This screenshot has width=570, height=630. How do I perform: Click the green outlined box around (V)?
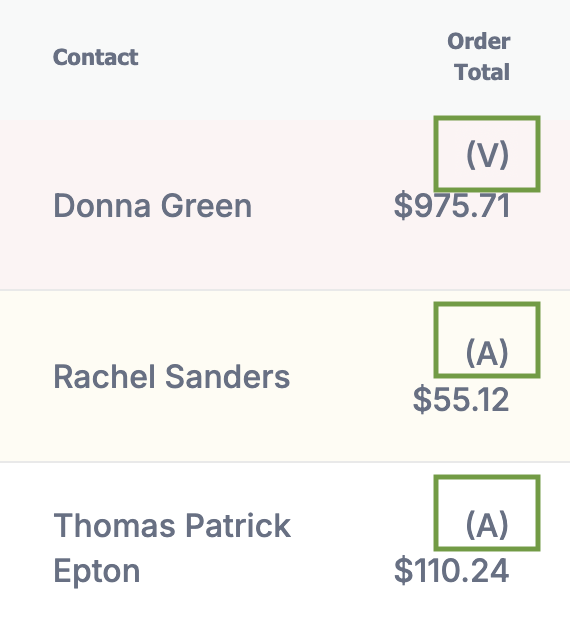(x=487, y=154)
